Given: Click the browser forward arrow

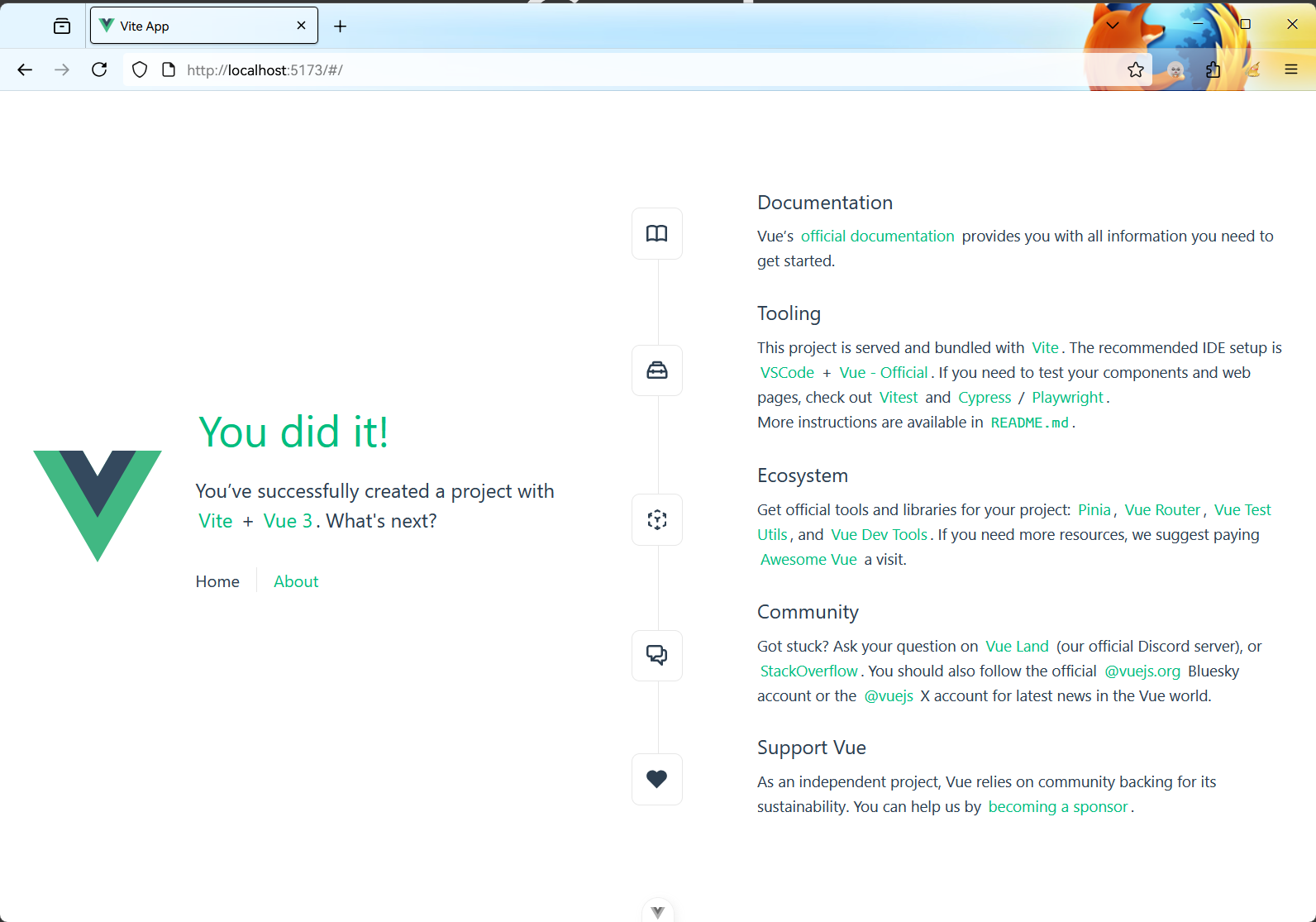Looking at the screenshot, I should 62,69.
